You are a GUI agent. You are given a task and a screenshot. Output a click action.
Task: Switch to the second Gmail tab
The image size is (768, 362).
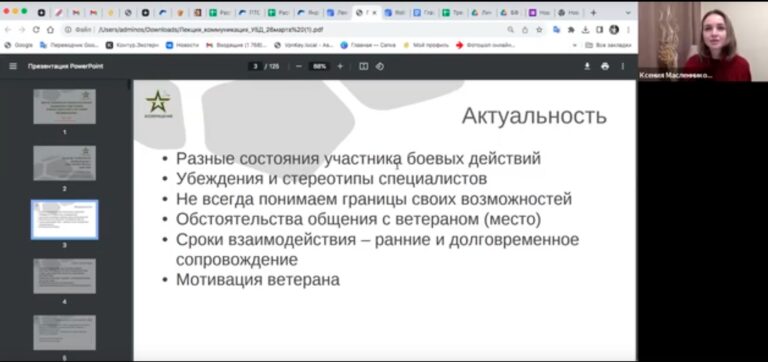coord(93,13)
